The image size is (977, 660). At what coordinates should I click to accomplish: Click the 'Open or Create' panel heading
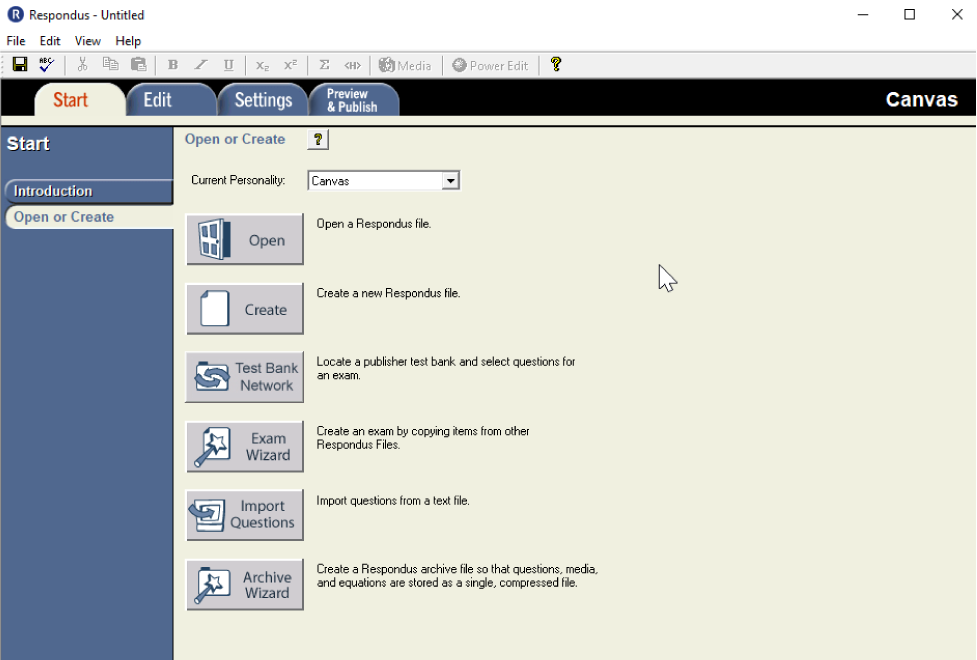click(235, 139)
